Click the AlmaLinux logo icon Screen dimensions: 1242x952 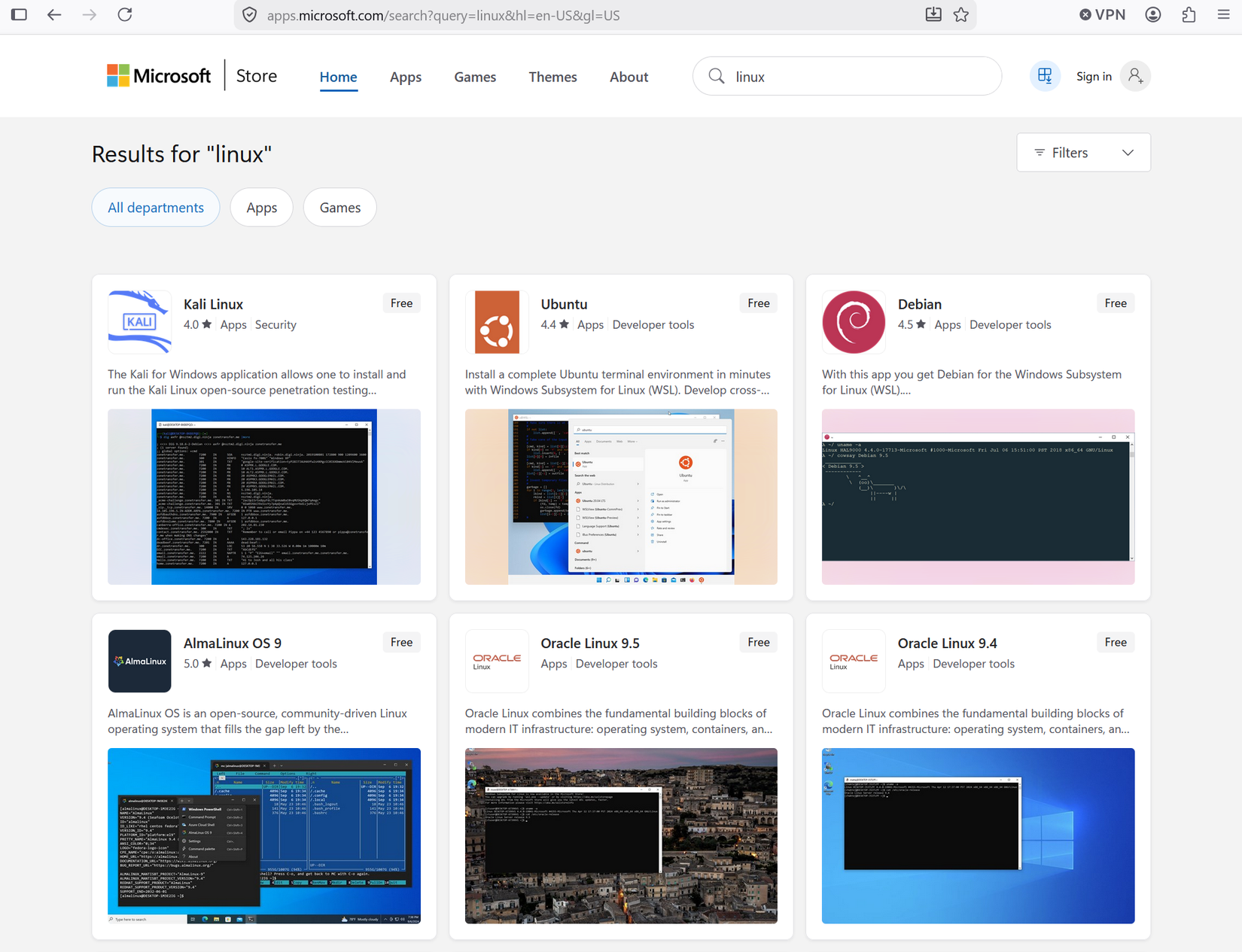pos(139,661)
